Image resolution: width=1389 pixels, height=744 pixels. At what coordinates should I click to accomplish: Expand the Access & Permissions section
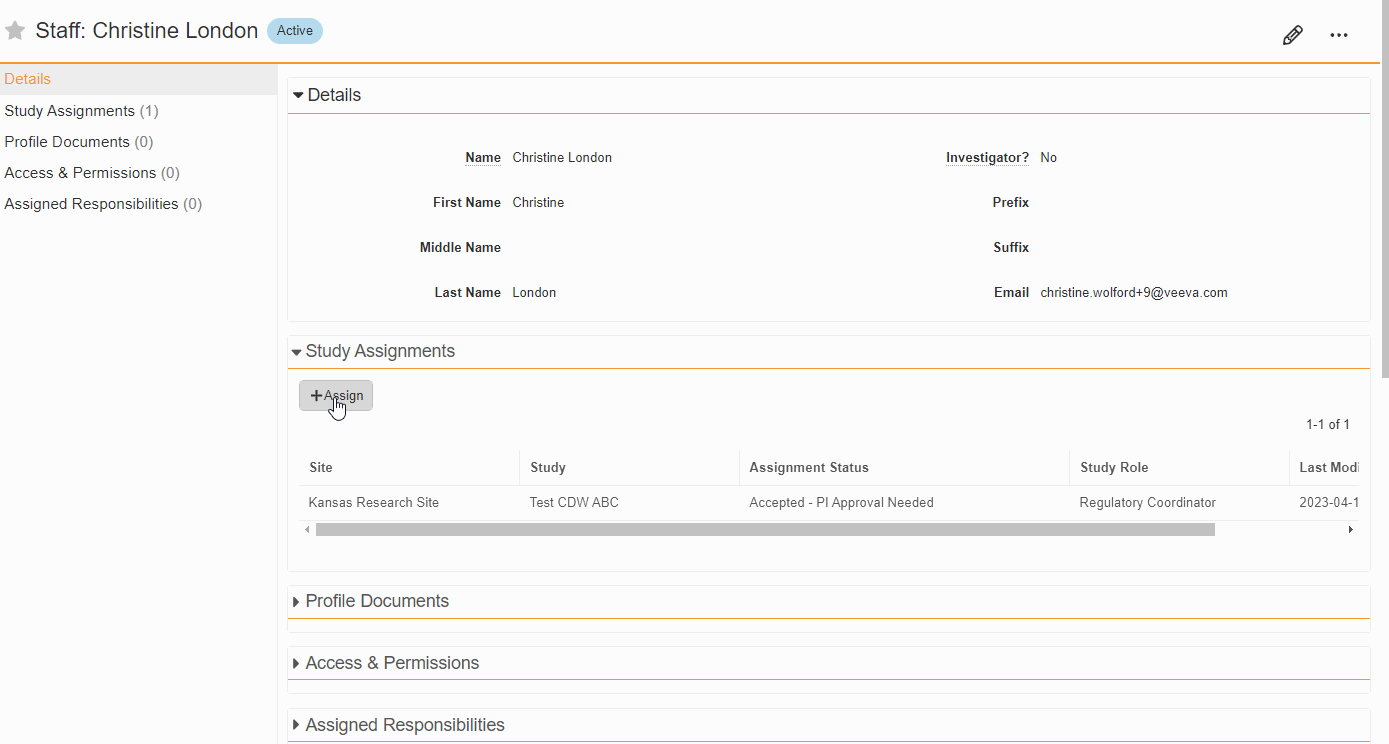coord(296,664)
